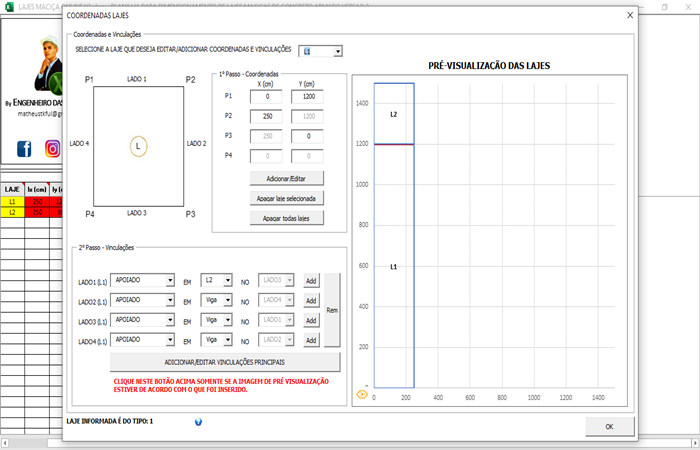Screen dimensions: 700x450
Task: Expand the LADO1 support type dropdown
Action: [x=170, y=281]
